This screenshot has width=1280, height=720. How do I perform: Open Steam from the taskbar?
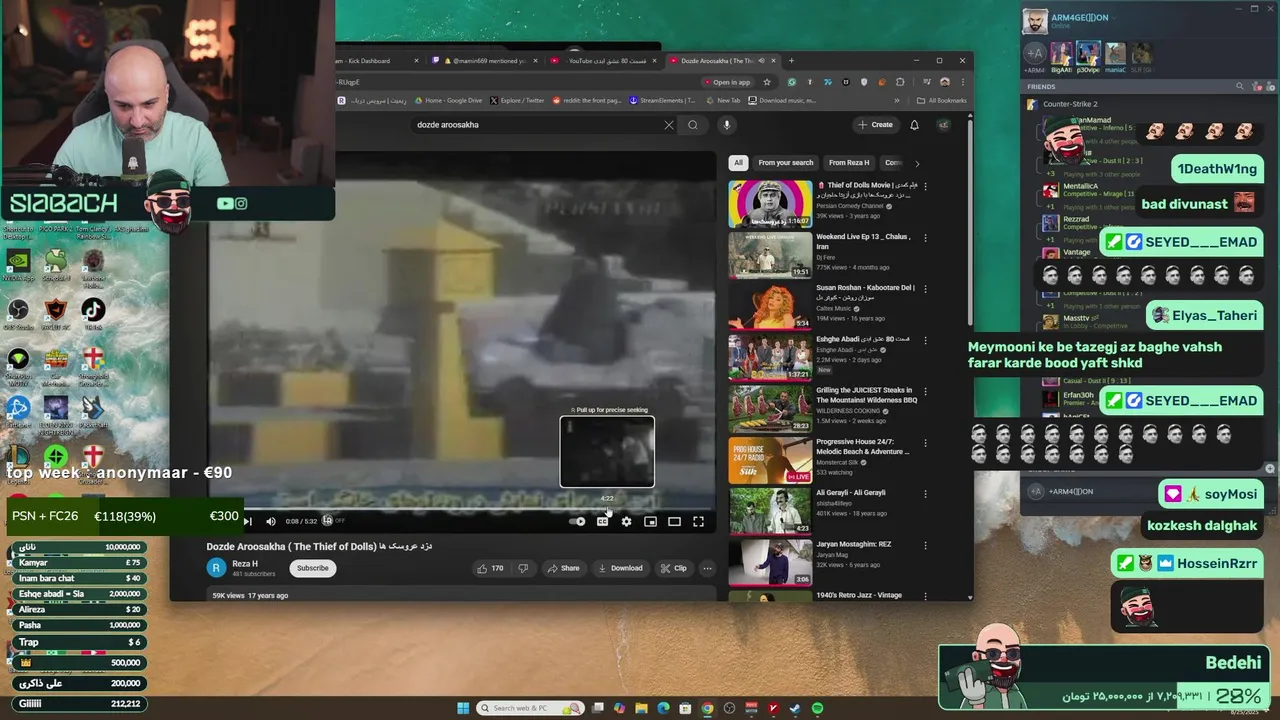click(x=795, y=708)
